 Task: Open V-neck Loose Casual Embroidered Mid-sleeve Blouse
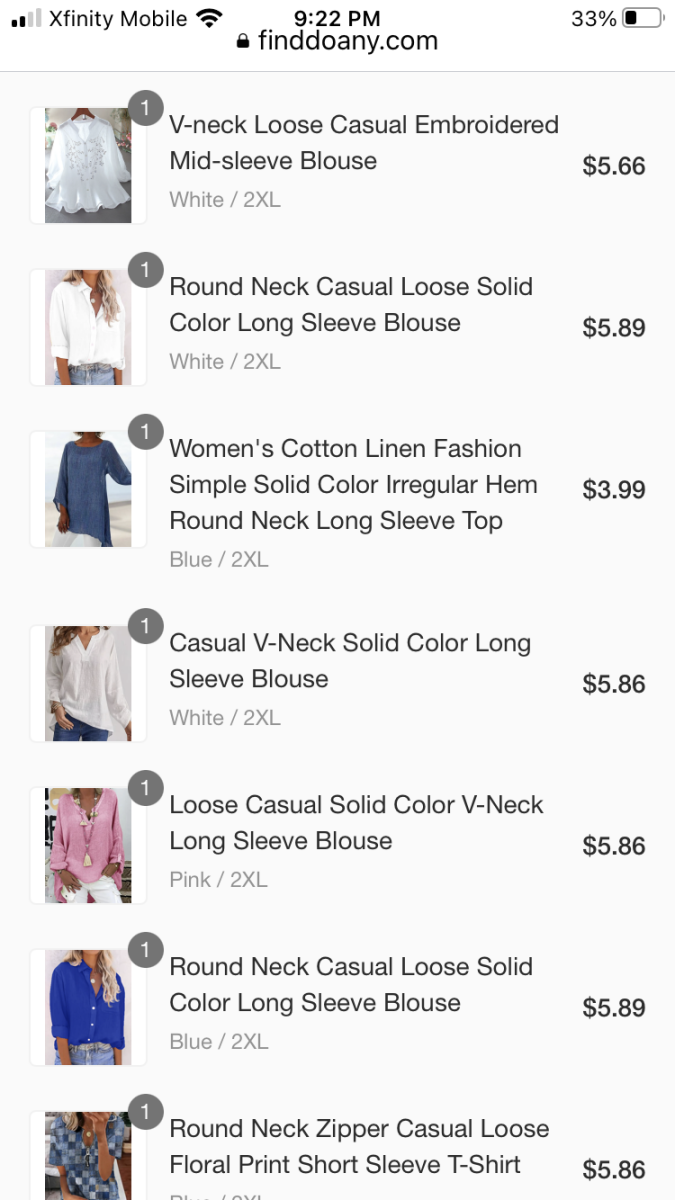pos(364,143)
